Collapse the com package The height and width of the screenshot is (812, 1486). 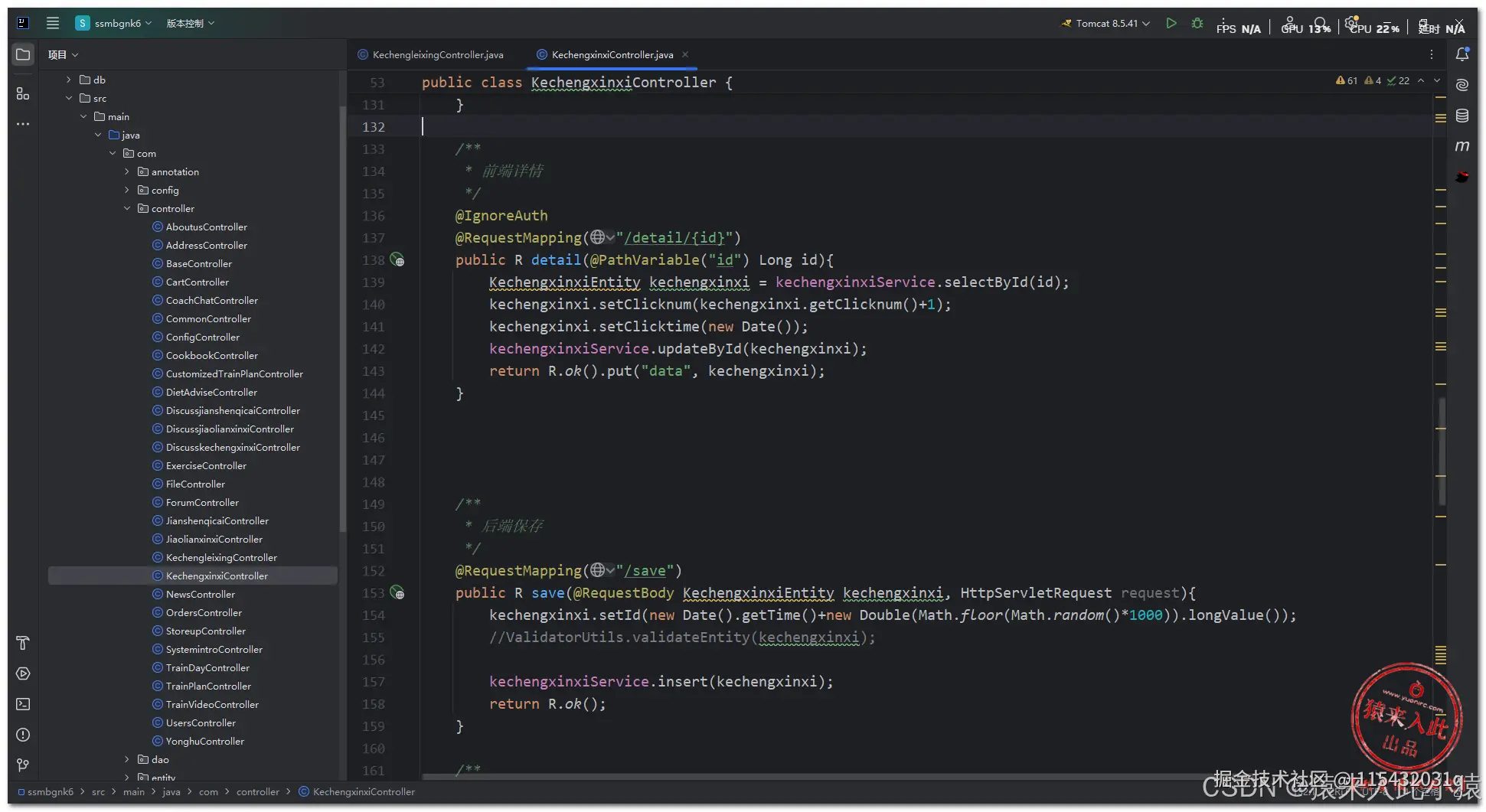click(113, 153)
